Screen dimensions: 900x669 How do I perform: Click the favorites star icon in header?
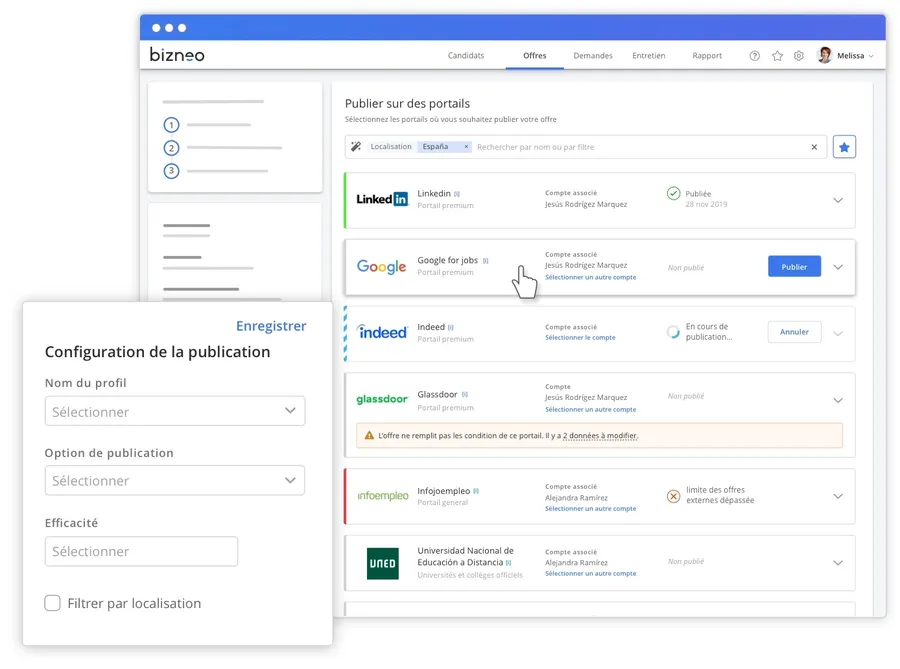[777, 56]
